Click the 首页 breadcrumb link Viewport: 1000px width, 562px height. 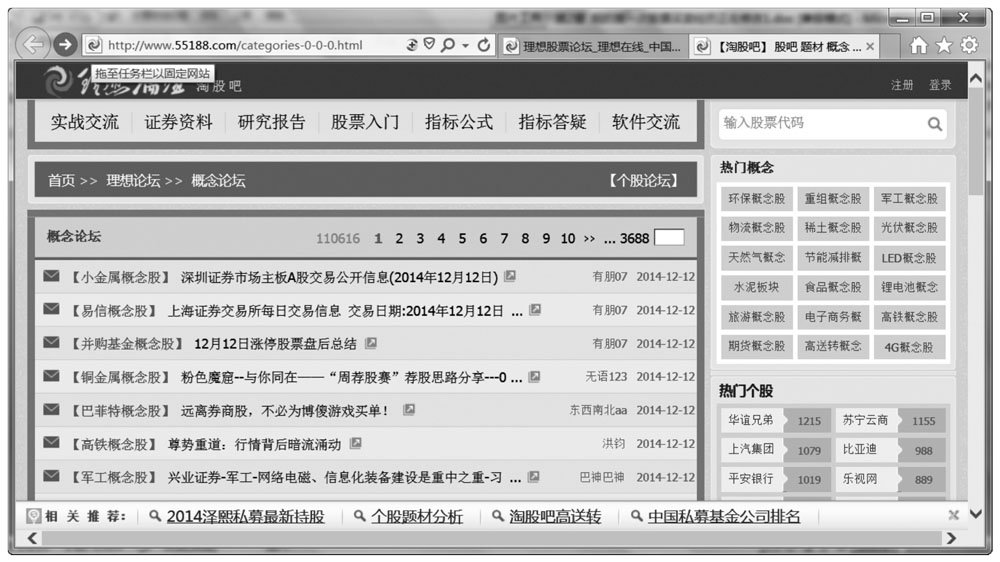(x=61, y=181)
